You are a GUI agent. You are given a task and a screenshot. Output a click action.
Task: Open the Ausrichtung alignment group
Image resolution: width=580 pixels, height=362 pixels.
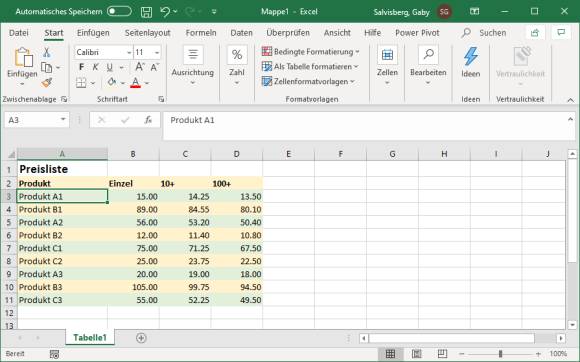(x=193, y=66)
